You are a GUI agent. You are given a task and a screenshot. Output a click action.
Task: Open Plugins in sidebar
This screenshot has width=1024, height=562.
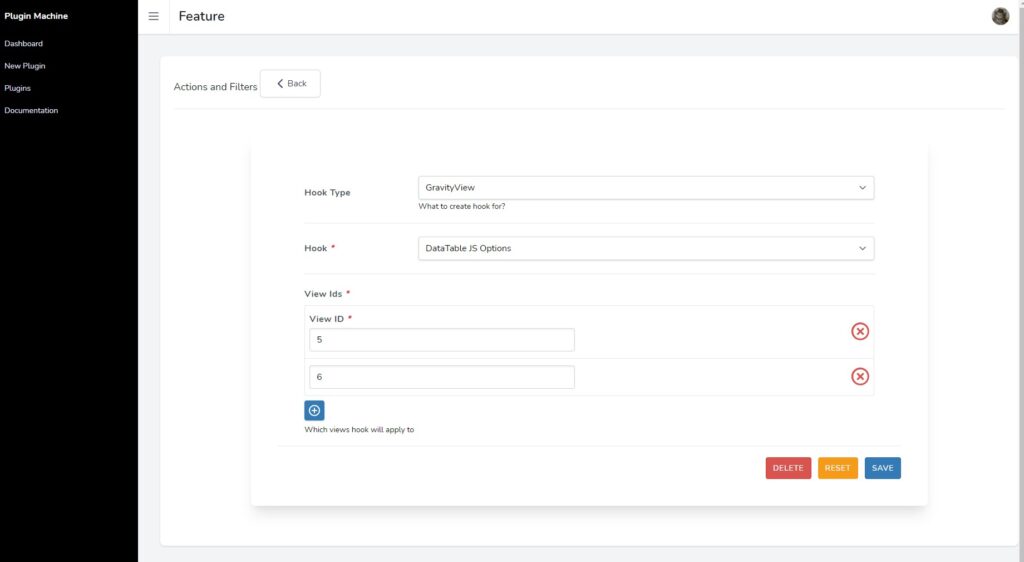[x=18, y=88]
